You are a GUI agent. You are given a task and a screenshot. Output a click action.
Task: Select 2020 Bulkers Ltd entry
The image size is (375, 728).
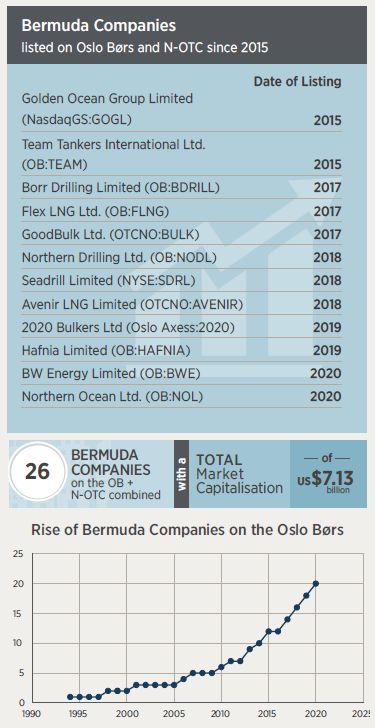click(x=181, y=327)
